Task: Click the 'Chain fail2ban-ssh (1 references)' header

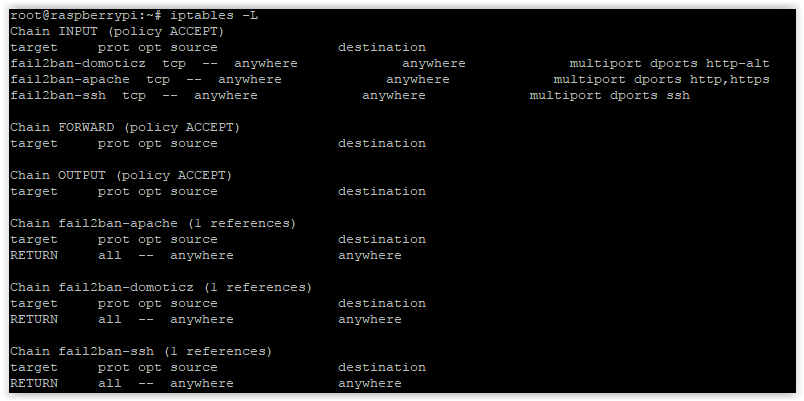Action: click(141, 351)
